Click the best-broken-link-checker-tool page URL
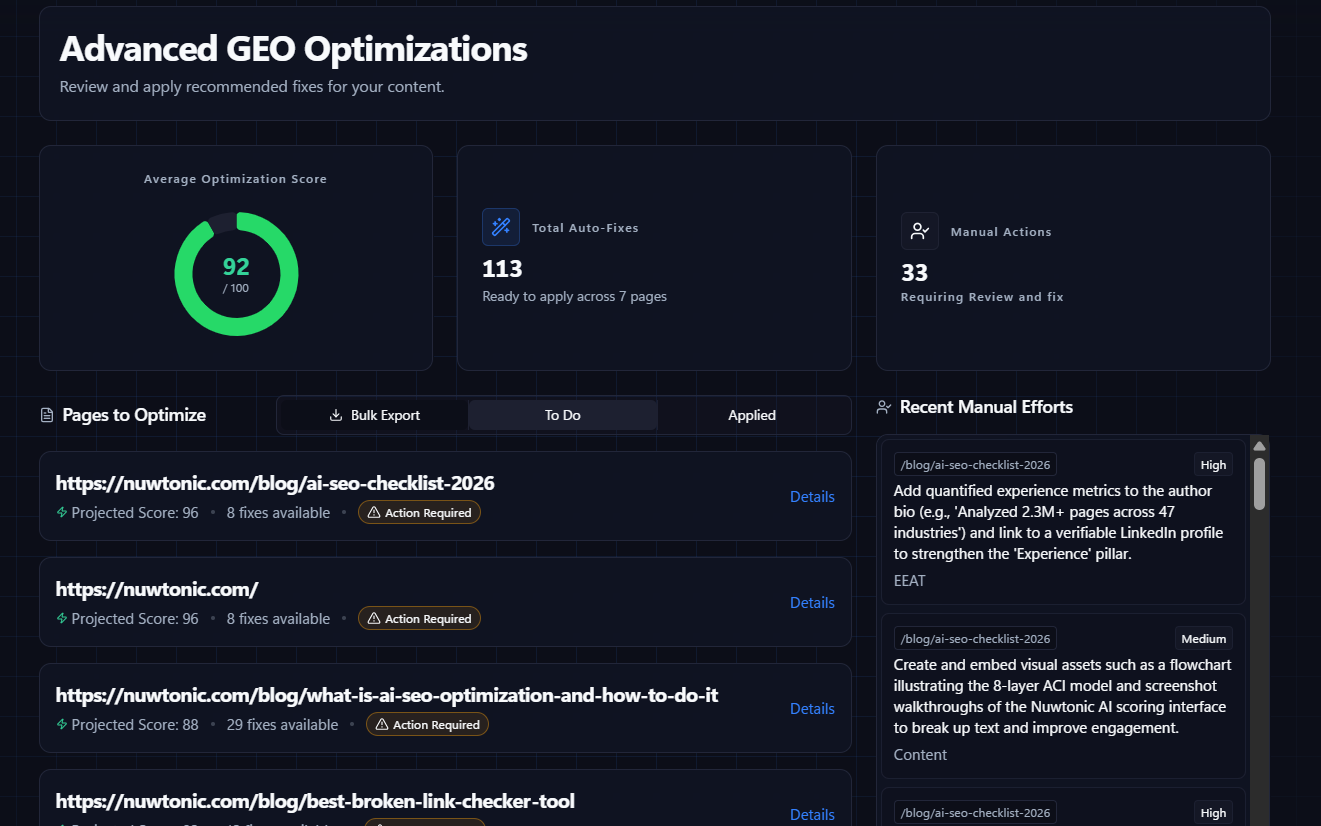 point(315,801)
